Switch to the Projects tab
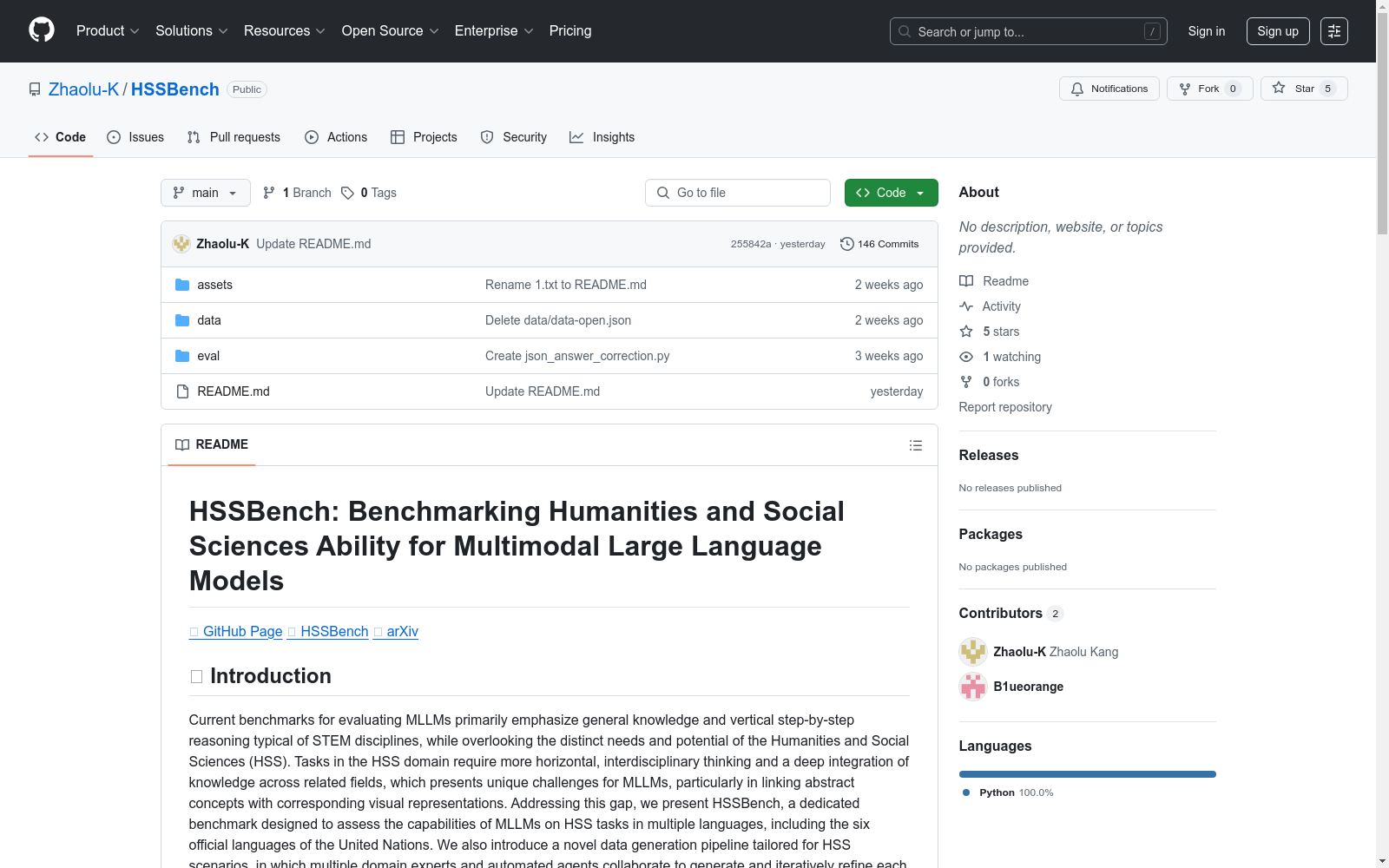The height and width of the screenshot is (868, 1389). [x=424, y=137]
